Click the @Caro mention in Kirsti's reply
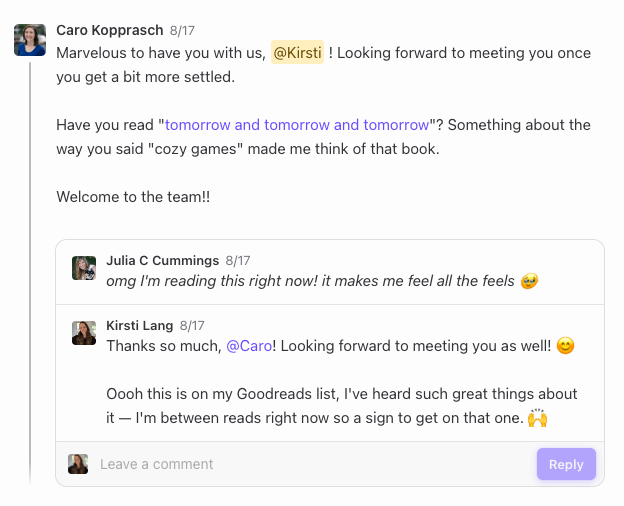Viewport: 624px width, 506px height. pos(249,346)
